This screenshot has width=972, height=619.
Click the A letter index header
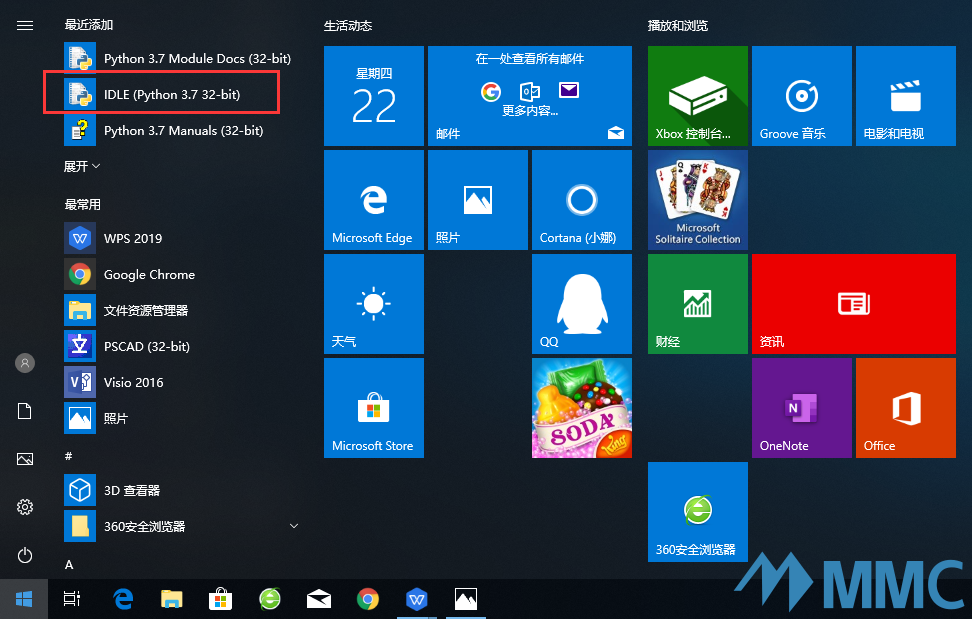pyautogui.click(x=69, y=564)
